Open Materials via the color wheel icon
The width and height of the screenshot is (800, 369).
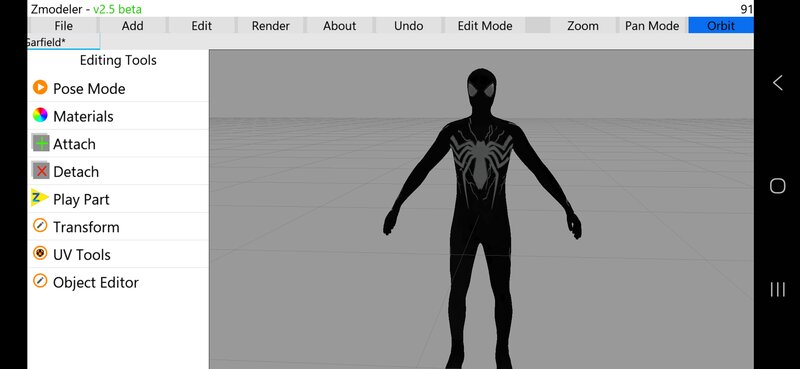coord(40,115)
